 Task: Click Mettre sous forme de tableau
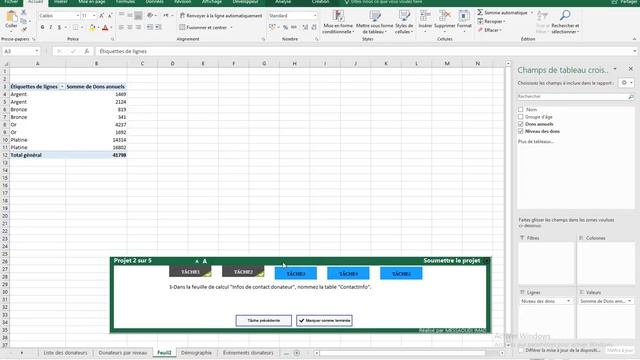click(x=374, y=22)
